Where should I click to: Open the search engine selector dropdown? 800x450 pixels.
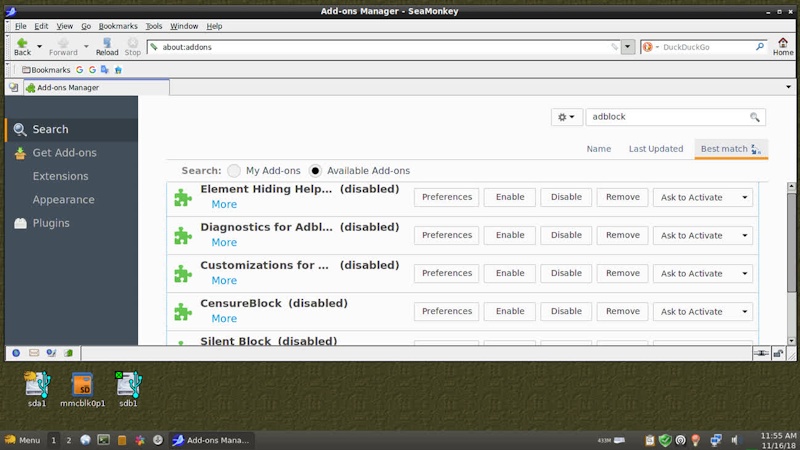650,47
